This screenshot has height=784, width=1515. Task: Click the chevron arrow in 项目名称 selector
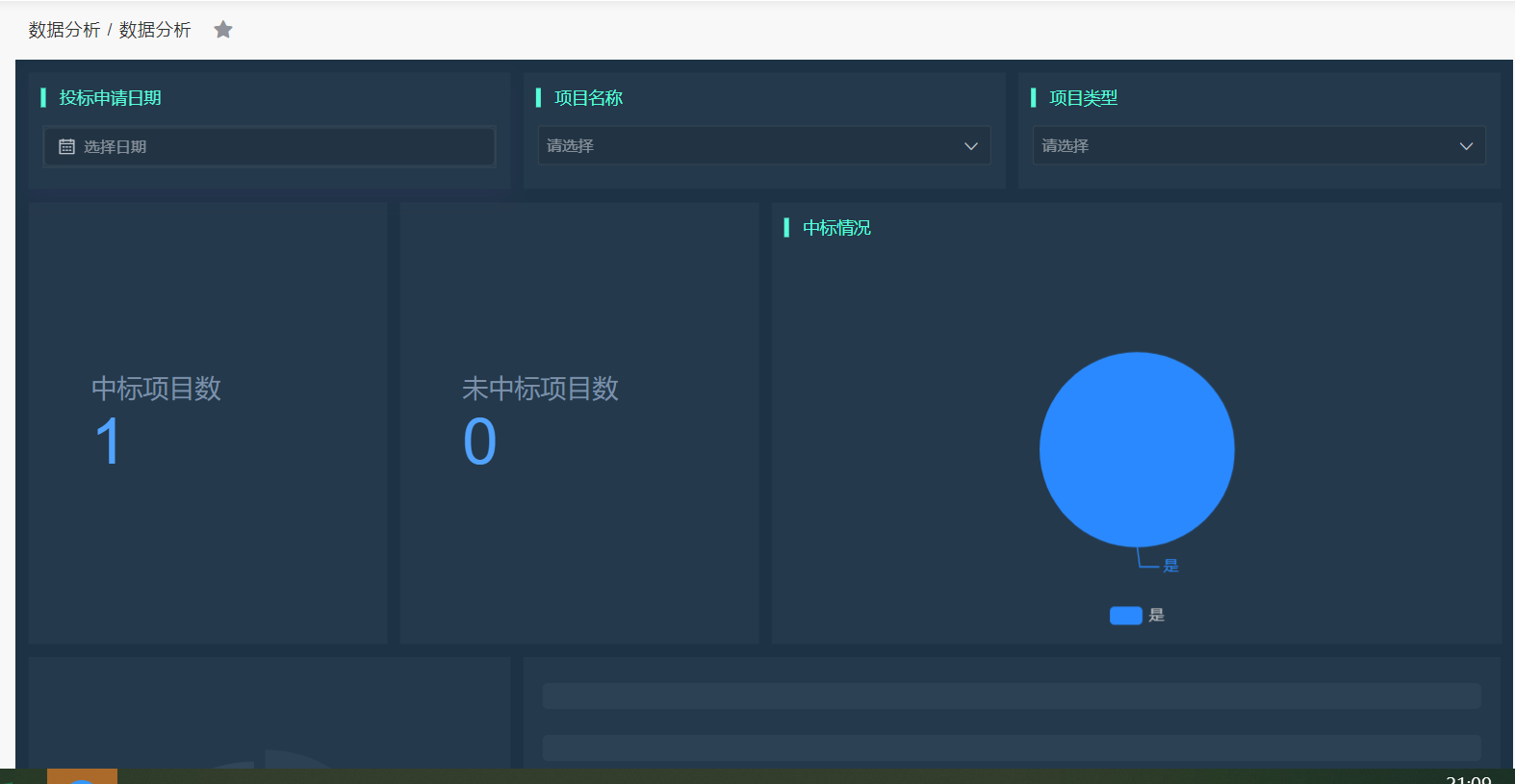[970, 146]
